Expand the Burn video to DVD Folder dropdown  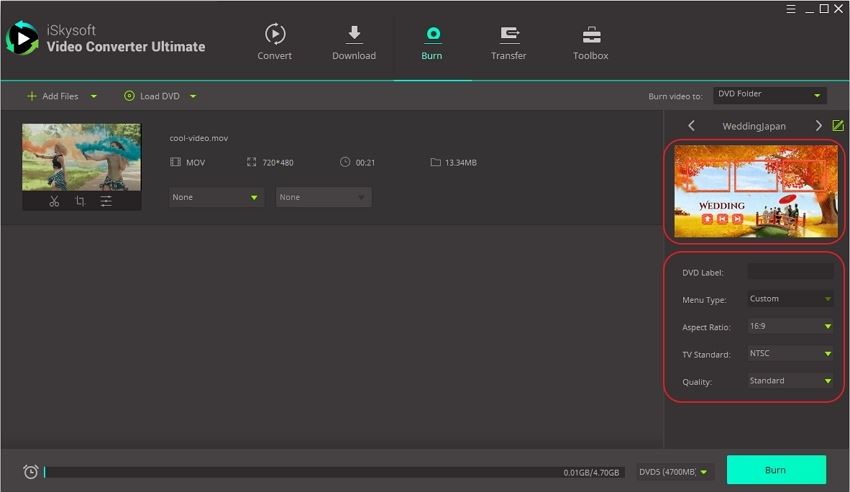[x=769, y=95]
